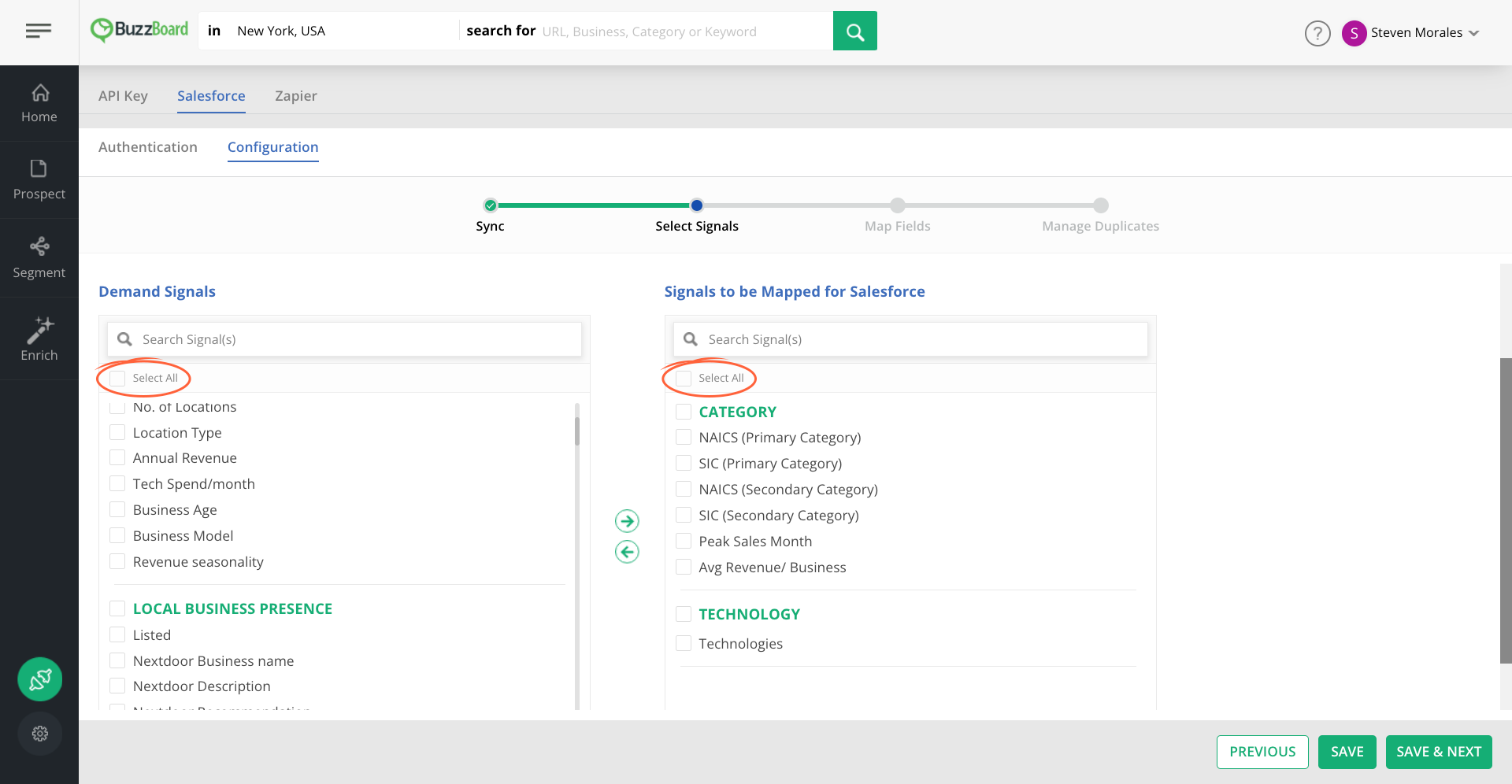Move selected signals right with arrow
The height and width of the screenshot is (784, 1512).
pyautogui.click(x=627, y=521)
